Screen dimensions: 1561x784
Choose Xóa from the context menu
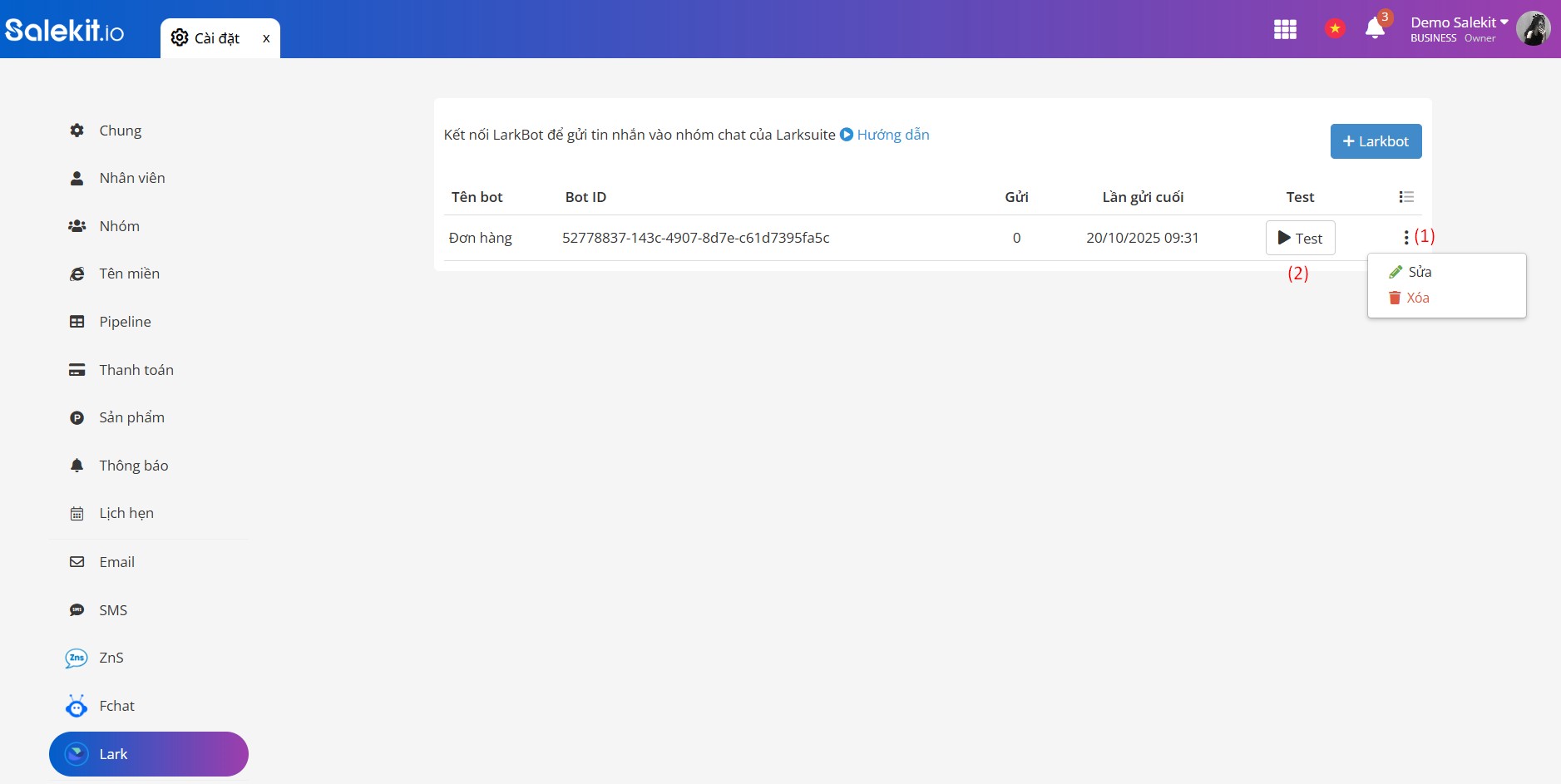(1417, 298)
